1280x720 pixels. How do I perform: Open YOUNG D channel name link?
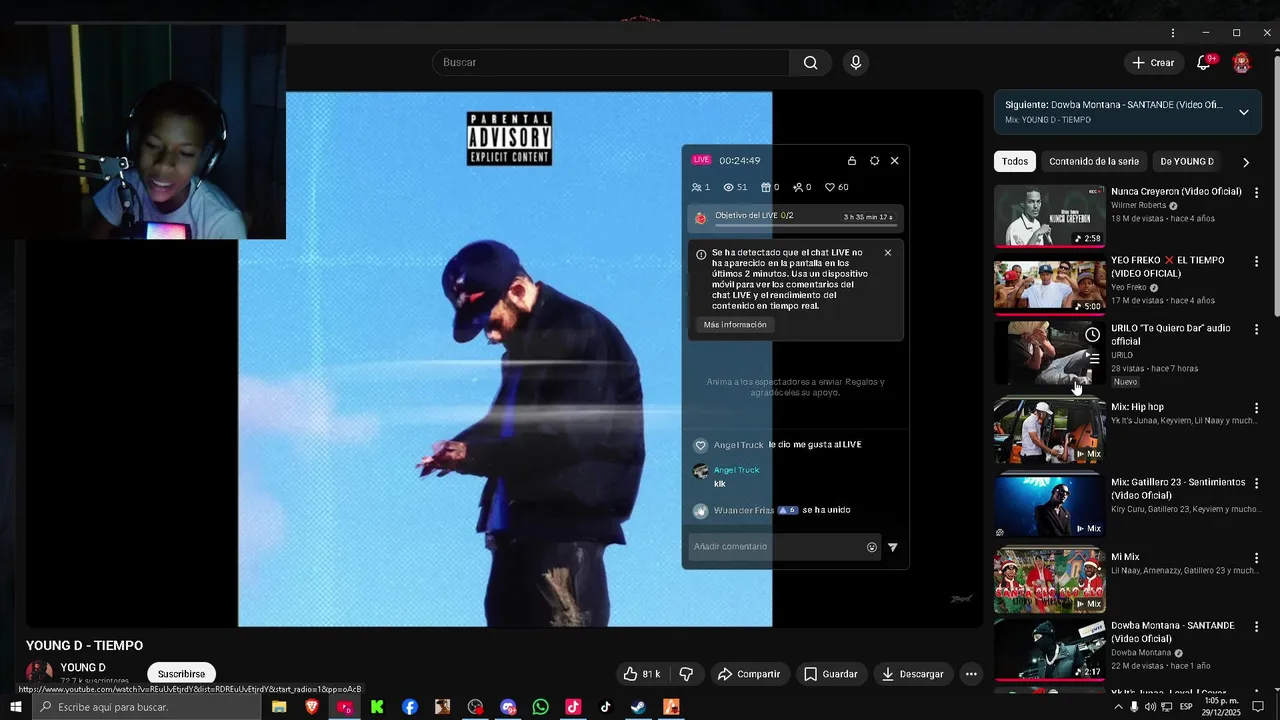tap(83, 668)
